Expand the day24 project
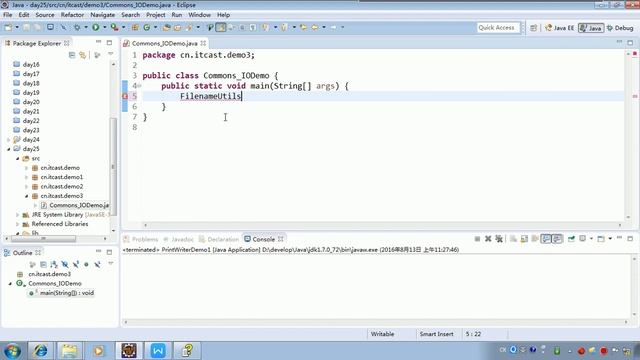This screenshot has height=360, width=640. (x=9, y=140)
